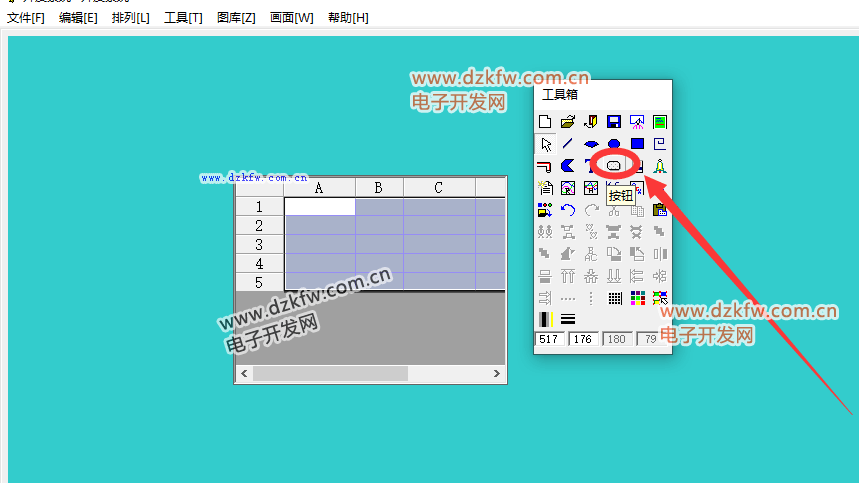Click the blue undo arrow icon
Viewport: 859px width, 483px height.
(568, 210)
